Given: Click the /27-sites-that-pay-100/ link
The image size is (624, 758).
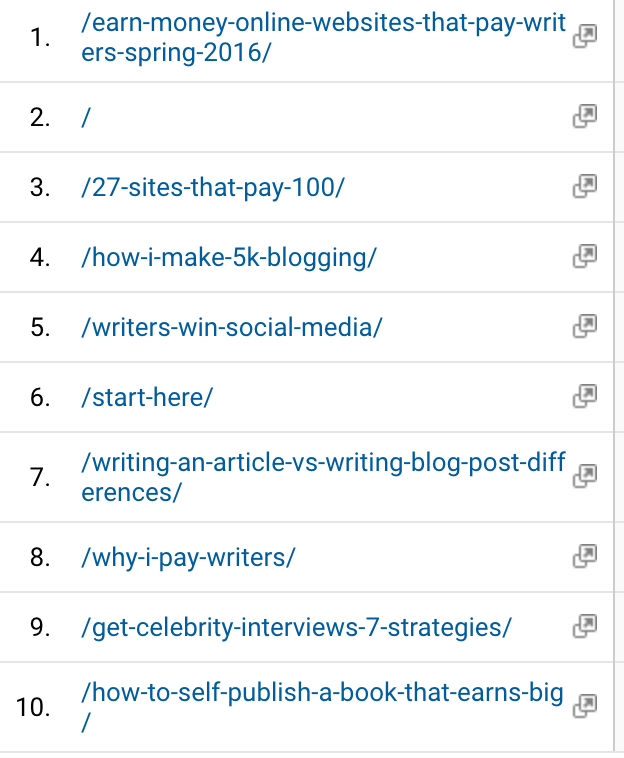Looking at the screenshot, I should tap(212, 187).
